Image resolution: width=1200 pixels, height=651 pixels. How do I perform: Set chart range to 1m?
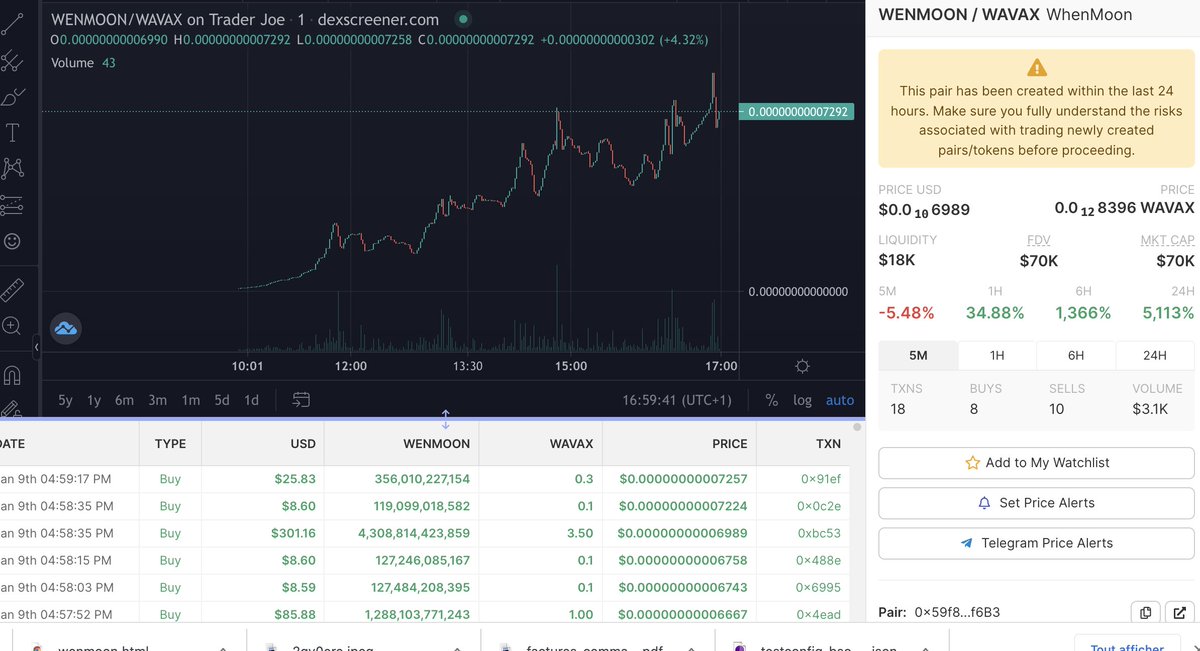(190, 400)
